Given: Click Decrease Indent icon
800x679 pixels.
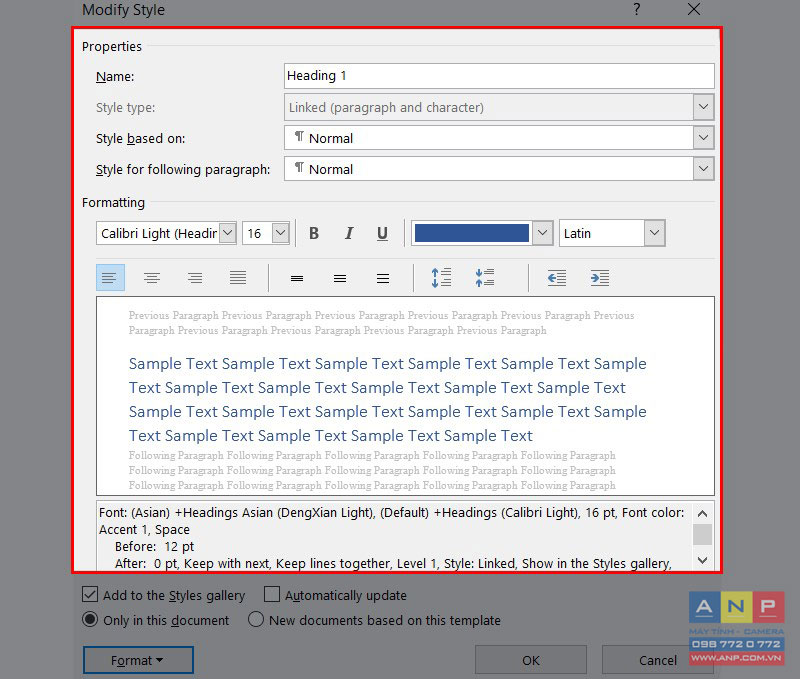Looking at the screenshot, I should [557, 278].
